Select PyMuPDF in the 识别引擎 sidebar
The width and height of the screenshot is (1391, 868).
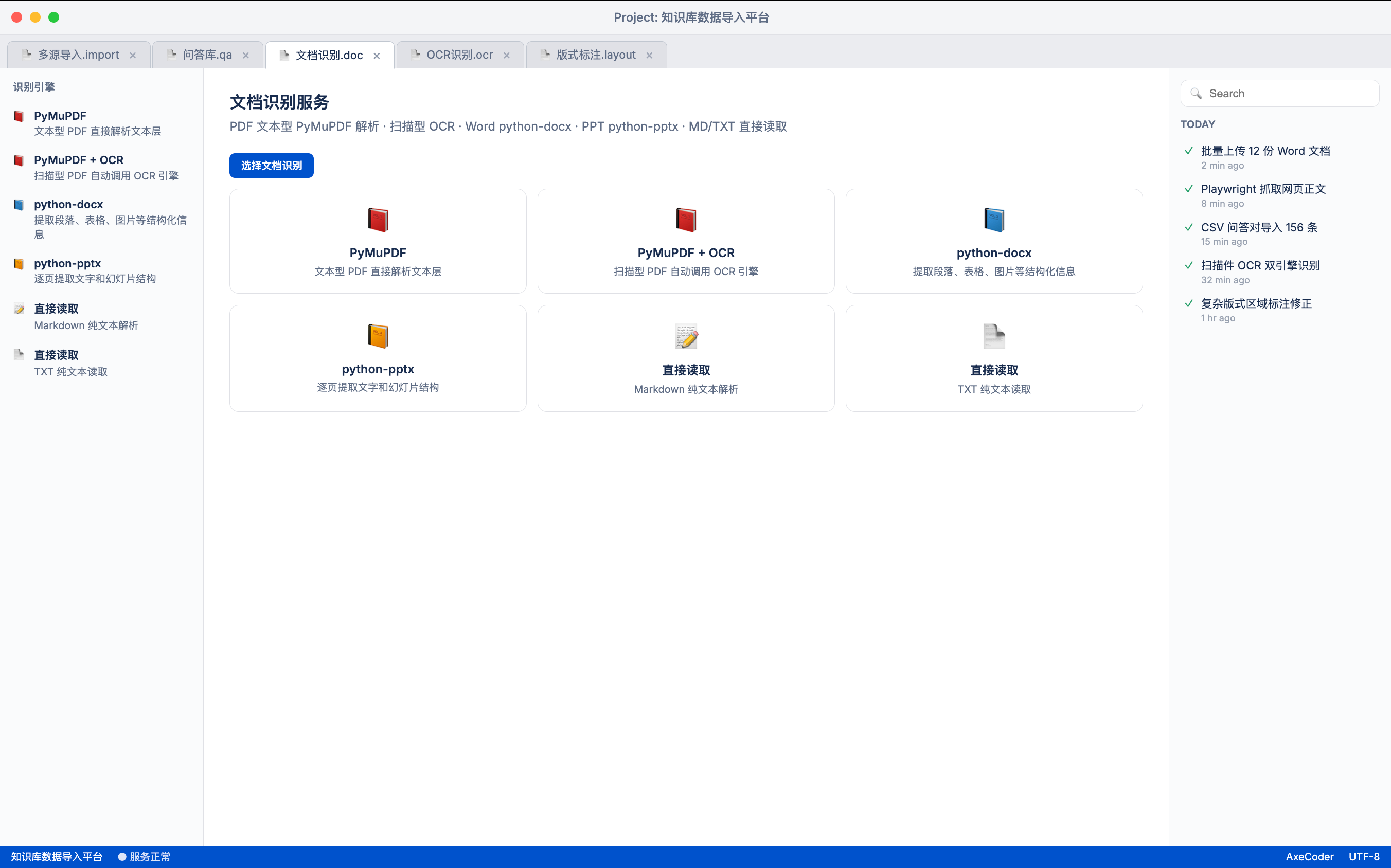point(101,123)
